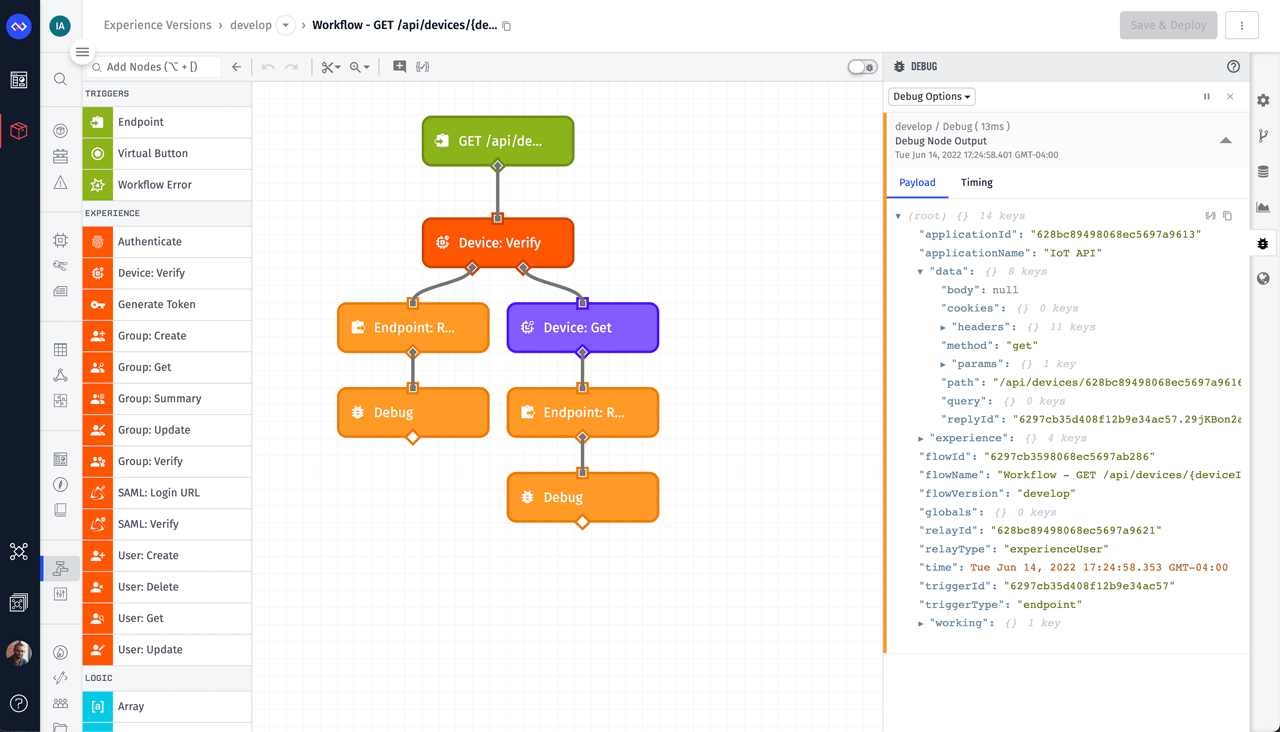Collapse the "data" payload node
The height and width of the screenshot is (732, 1280).
click(x=920, y=272)
